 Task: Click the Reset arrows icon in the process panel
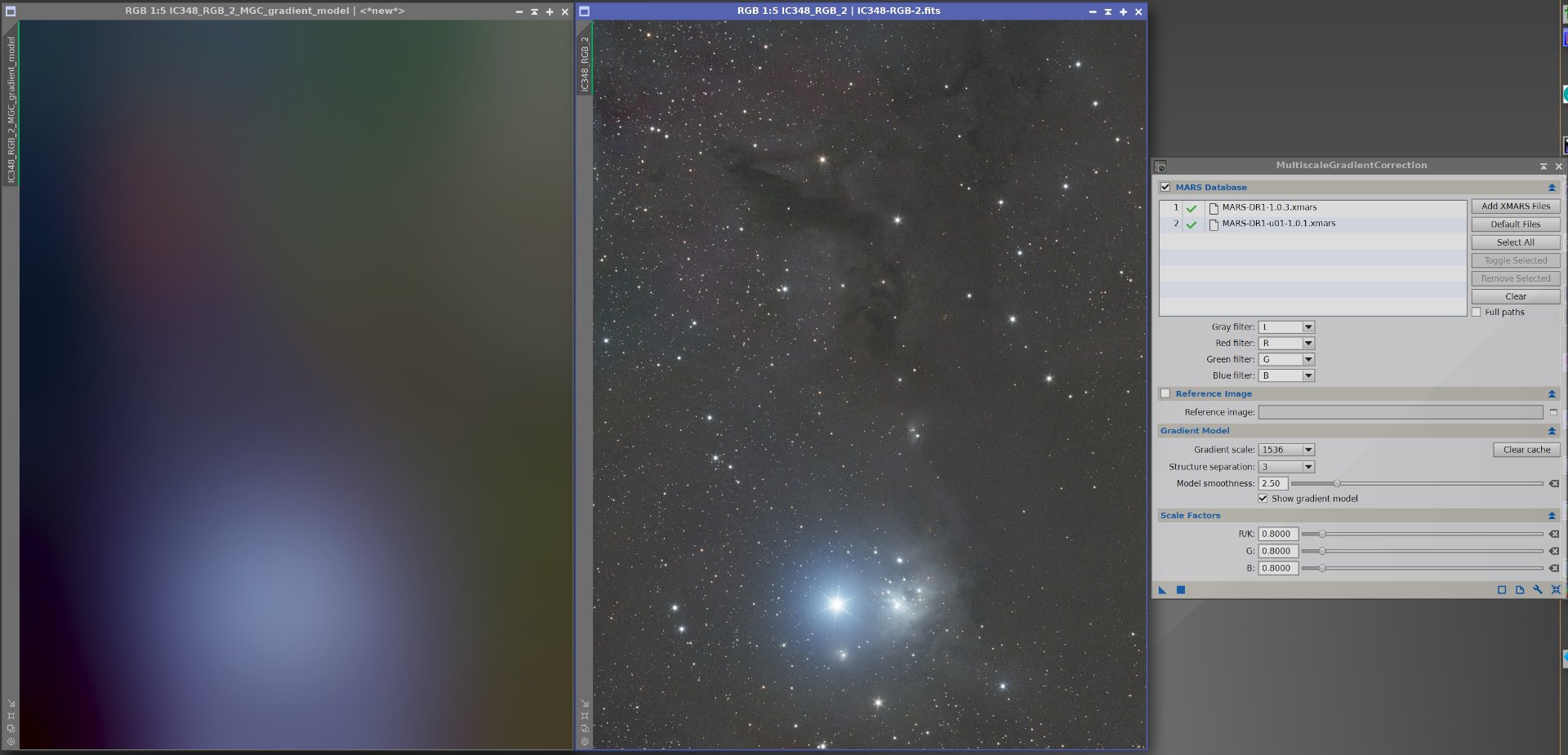[x=1556, y=590]
